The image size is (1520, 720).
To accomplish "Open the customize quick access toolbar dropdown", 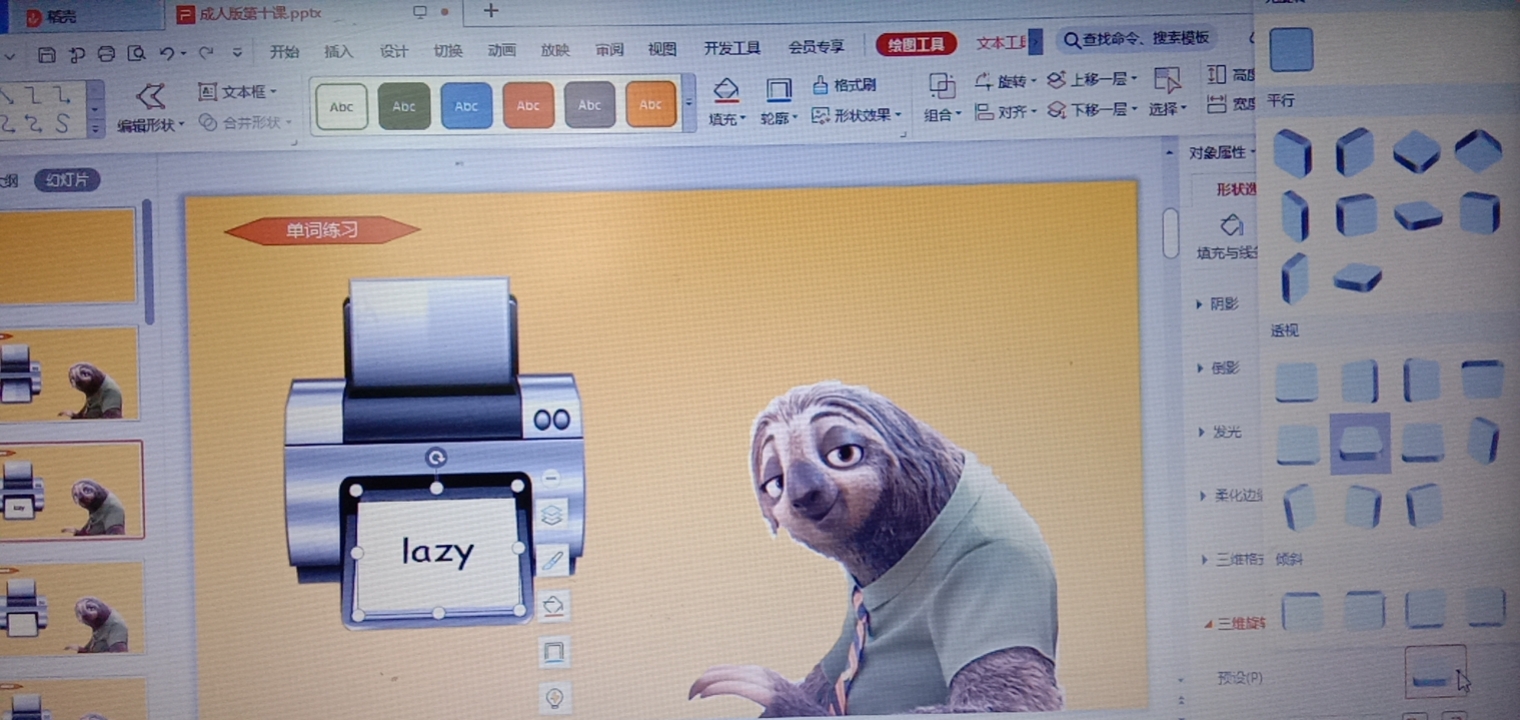I will pyautogui.click(x=237, y=53).
